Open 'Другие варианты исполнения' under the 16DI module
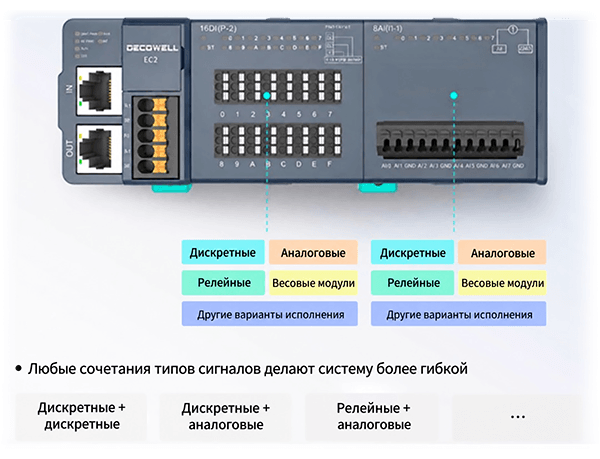The height and width of the screenshot is (459, 600). (270, 314)
